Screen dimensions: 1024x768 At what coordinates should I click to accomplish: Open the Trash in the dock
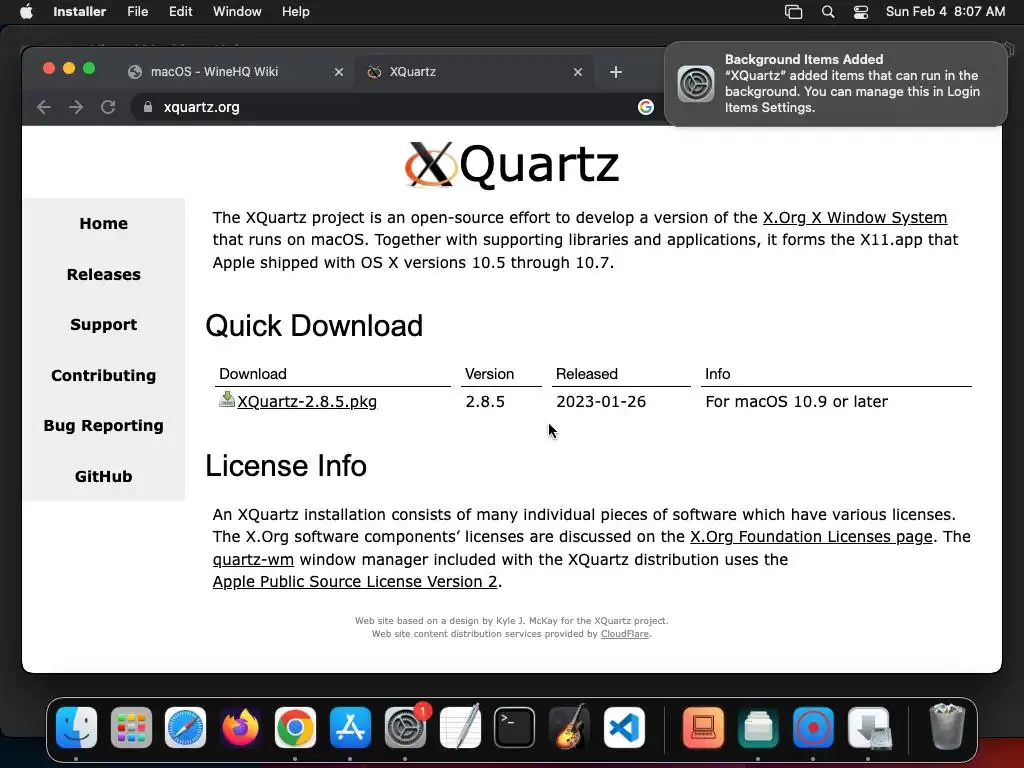point(947,726)
